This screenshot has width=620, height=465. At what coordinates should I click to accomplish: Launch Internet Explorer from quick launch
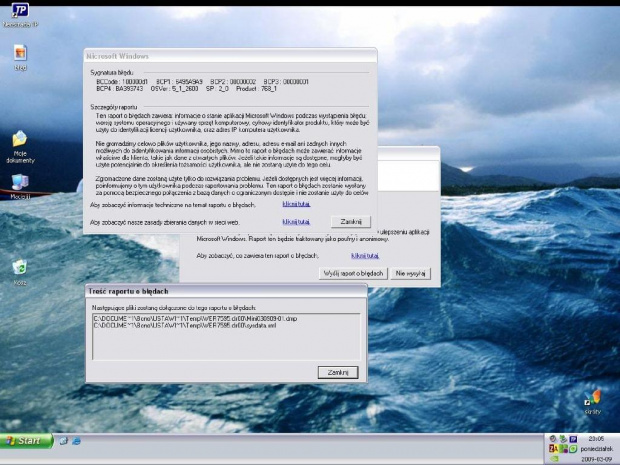click(76, 440)
